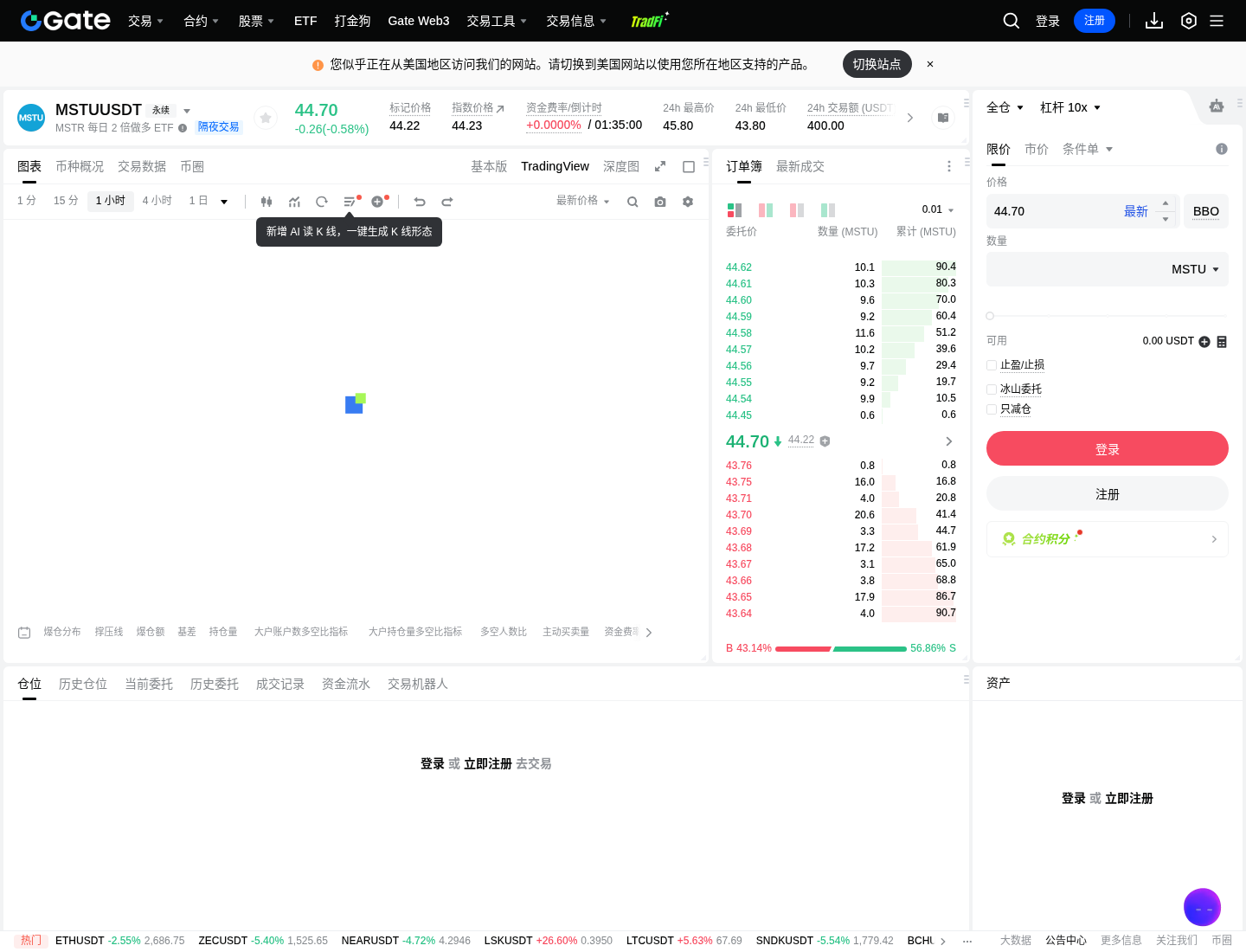Select the 市价 order tab
Image resolution: width=1246 pixels, height=952 pixels.
(1037, 149)
